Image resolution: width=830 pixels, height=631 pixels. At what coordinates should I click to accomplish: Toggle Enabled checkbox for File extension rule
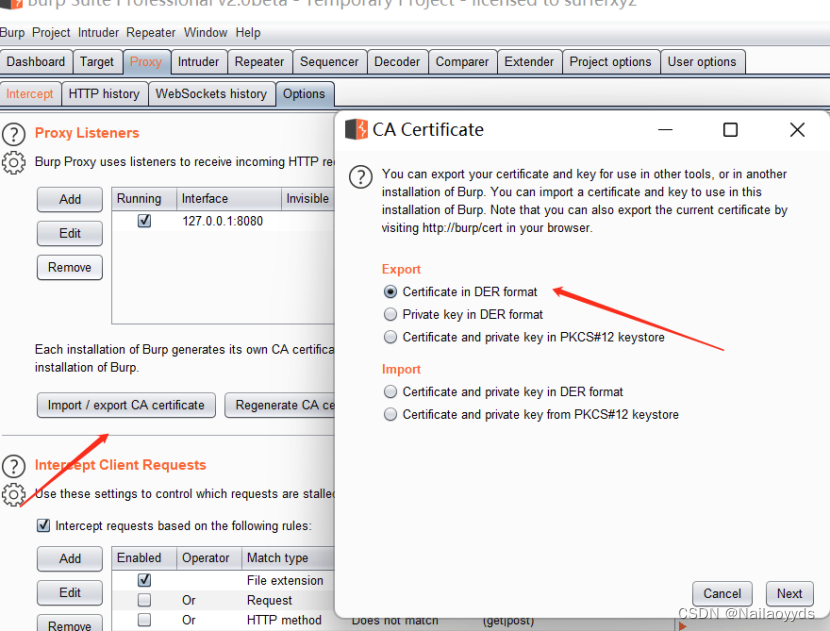point(144,580)
